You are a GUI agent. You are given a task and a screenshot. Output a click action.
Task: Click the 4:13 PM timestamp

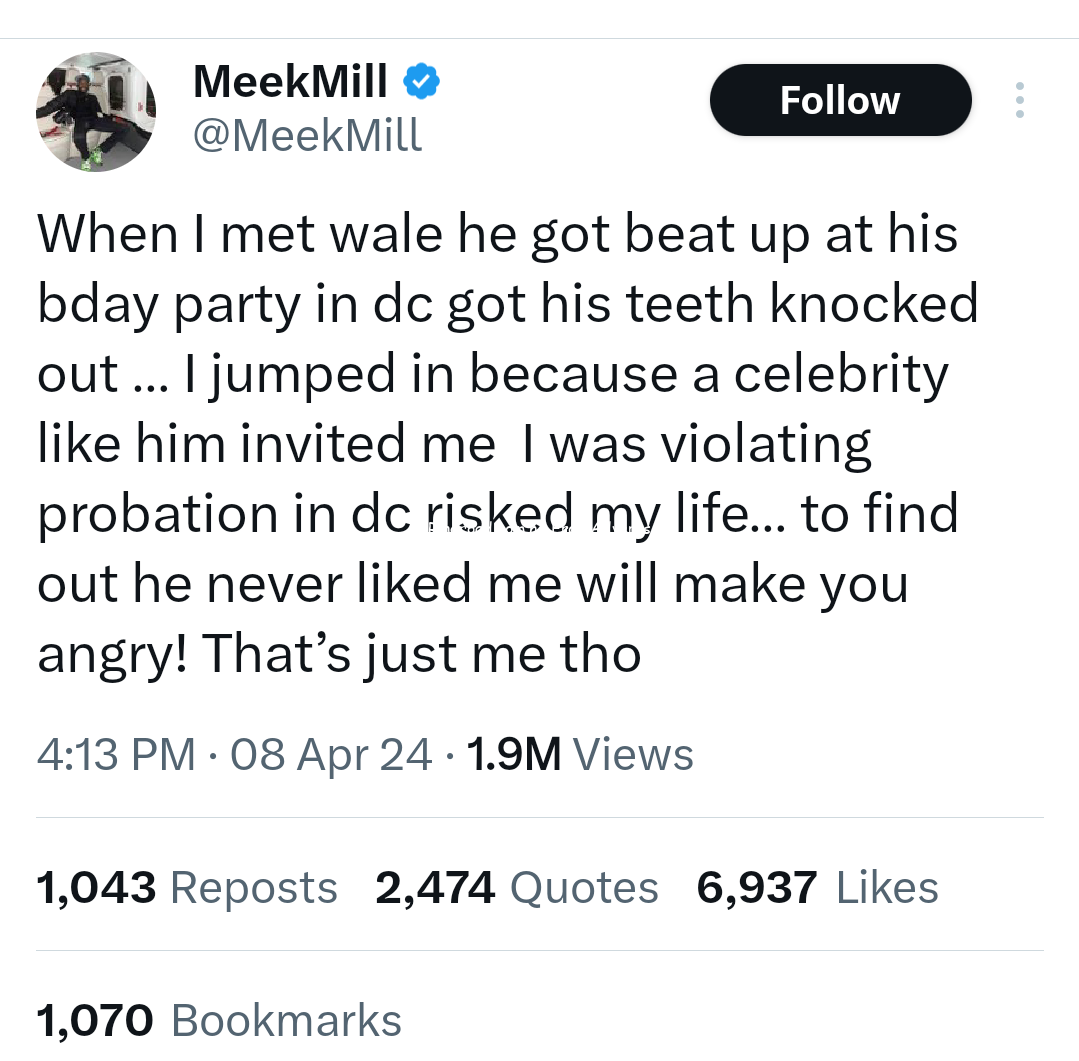click(x=116, y=753)
